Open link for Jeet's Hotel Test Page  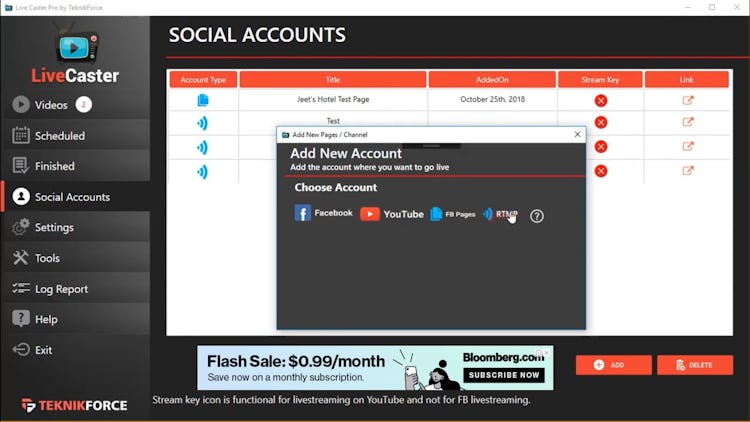(688, 100)
